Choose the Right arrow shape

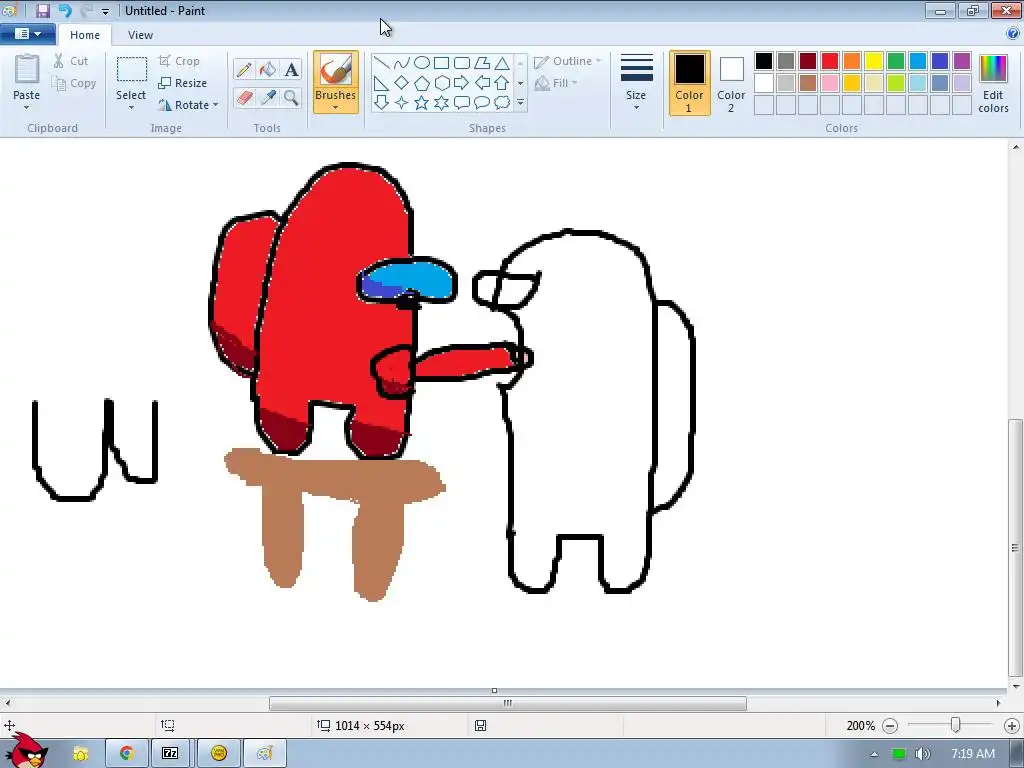(462, 83)
